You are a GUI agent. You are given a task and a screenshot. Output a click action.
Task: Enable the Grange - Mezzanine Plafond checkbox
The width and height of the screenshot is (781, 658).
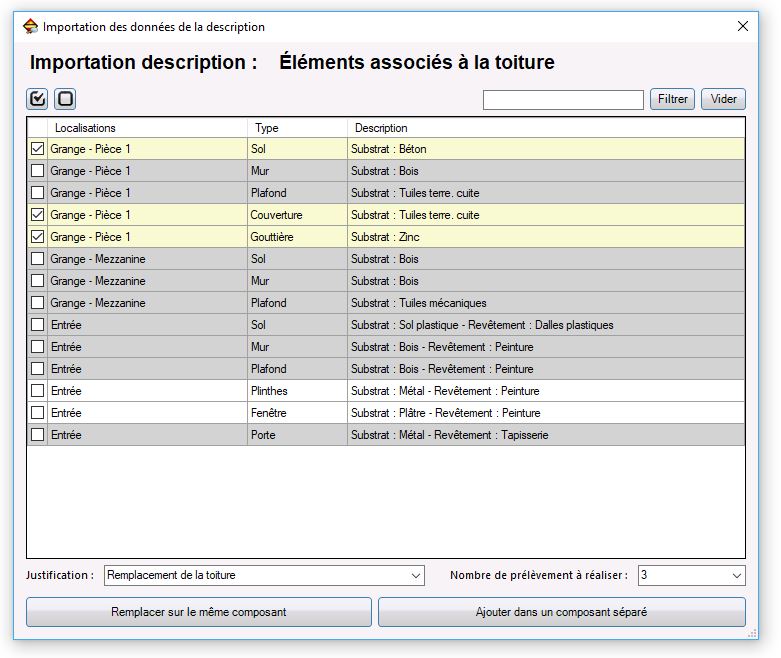tap(37, 302)
